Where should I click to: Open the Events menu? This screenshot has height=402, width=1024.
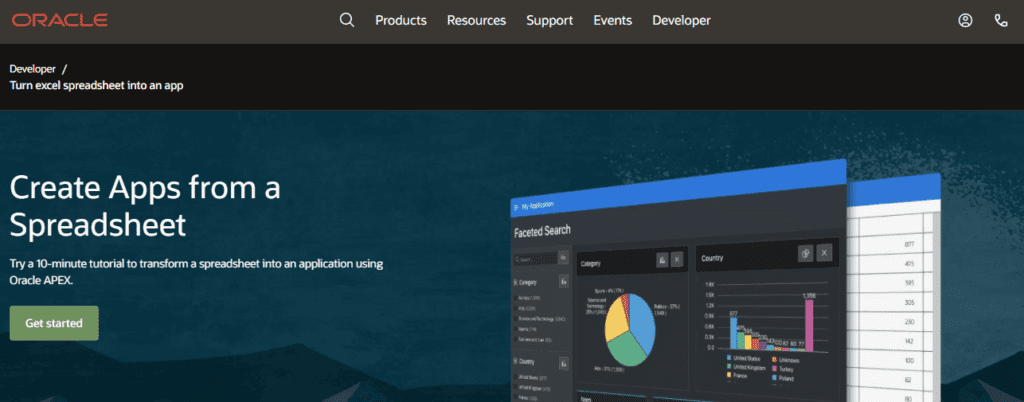pyautogui.click(x=613, y=20)
